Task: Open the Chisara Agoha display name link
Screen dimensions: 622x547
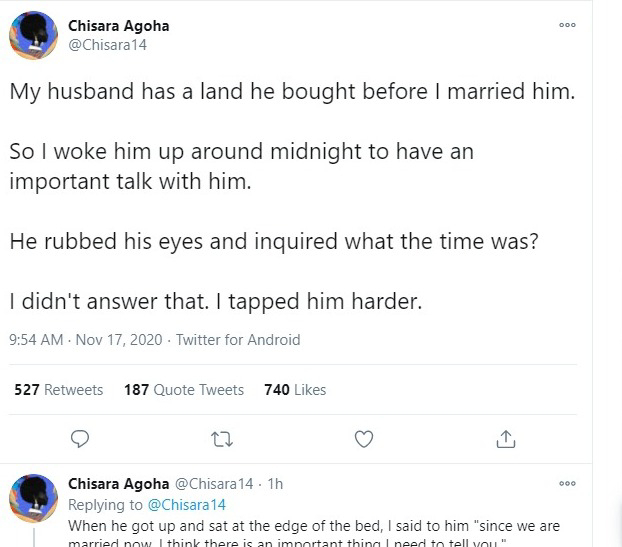Action: click(116, 24)
